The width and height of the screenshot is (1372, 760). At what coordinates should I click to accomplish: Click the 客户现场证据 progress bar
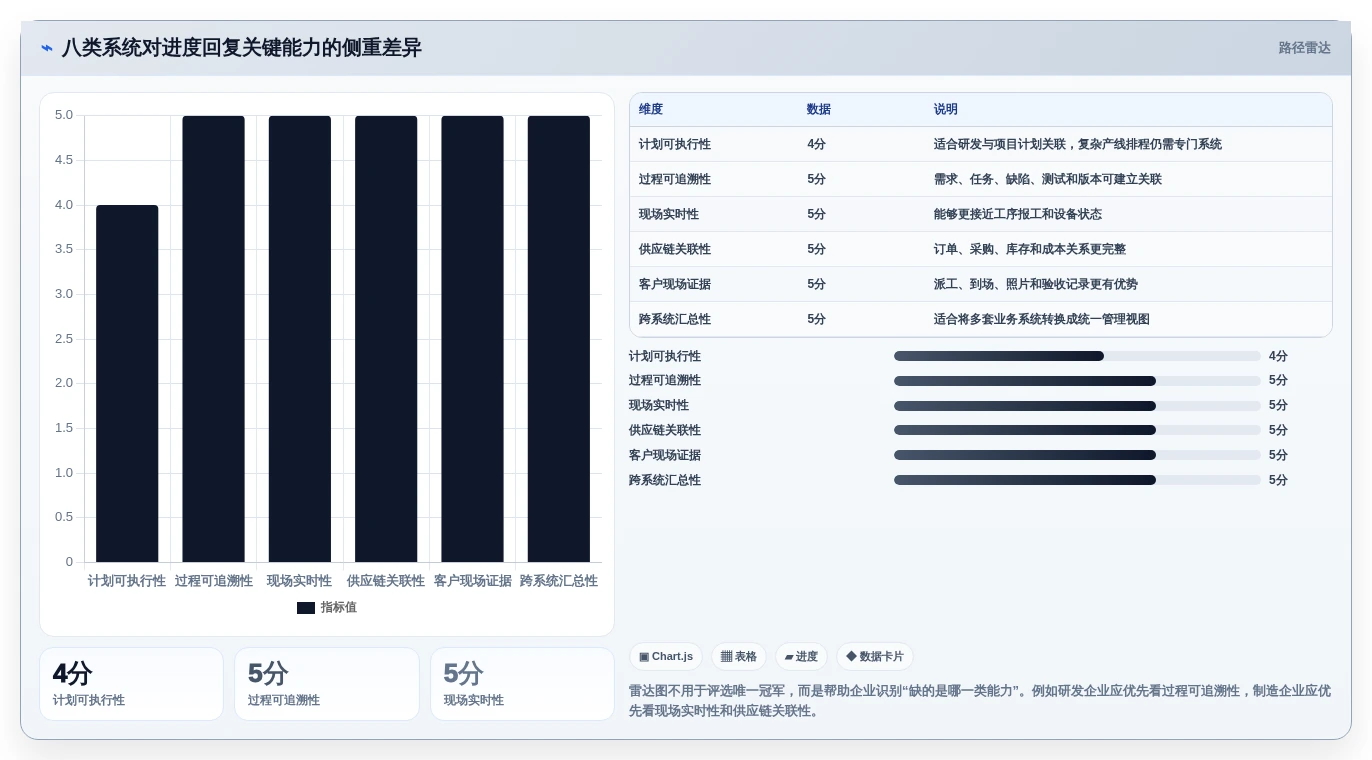tap(1077, 455)
